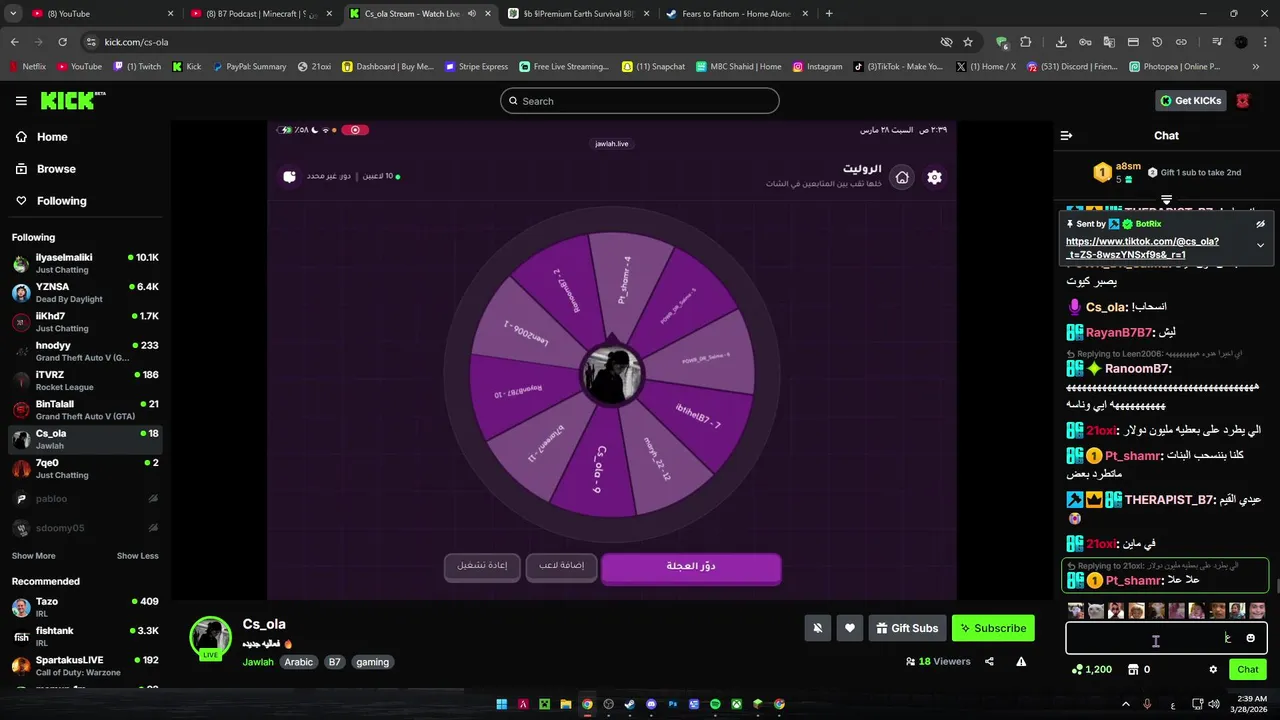Spin the wheel purple button
This screenshot has height=720, width=1280.
coord(691,567)
